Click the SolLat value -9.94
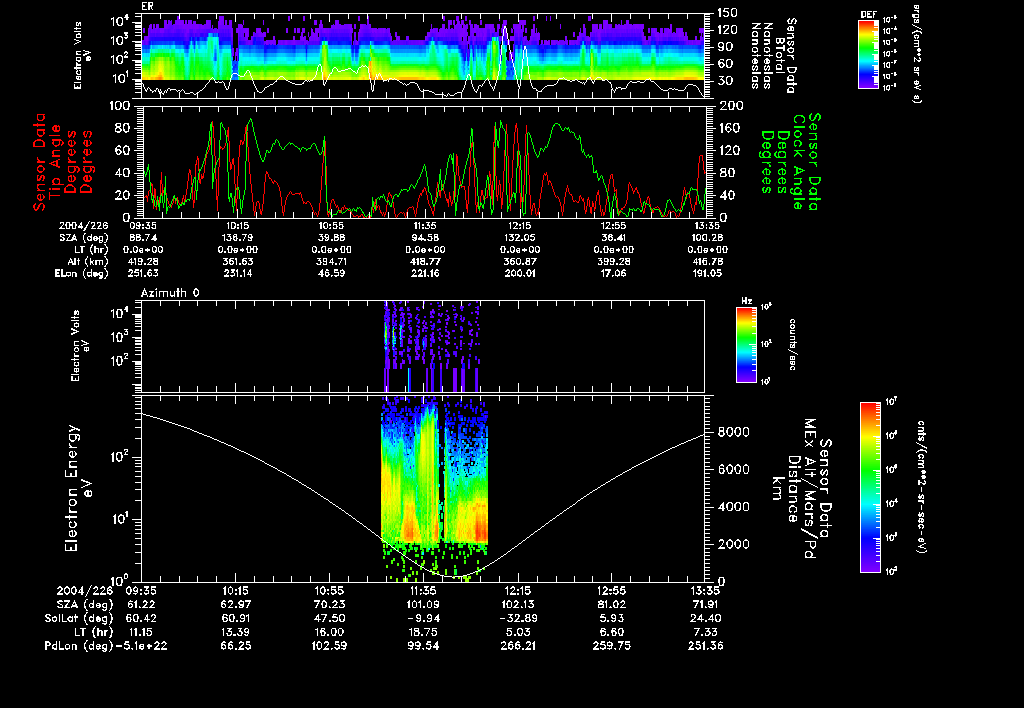Viewport: 1024px width, 708px height. click(423, 618)
